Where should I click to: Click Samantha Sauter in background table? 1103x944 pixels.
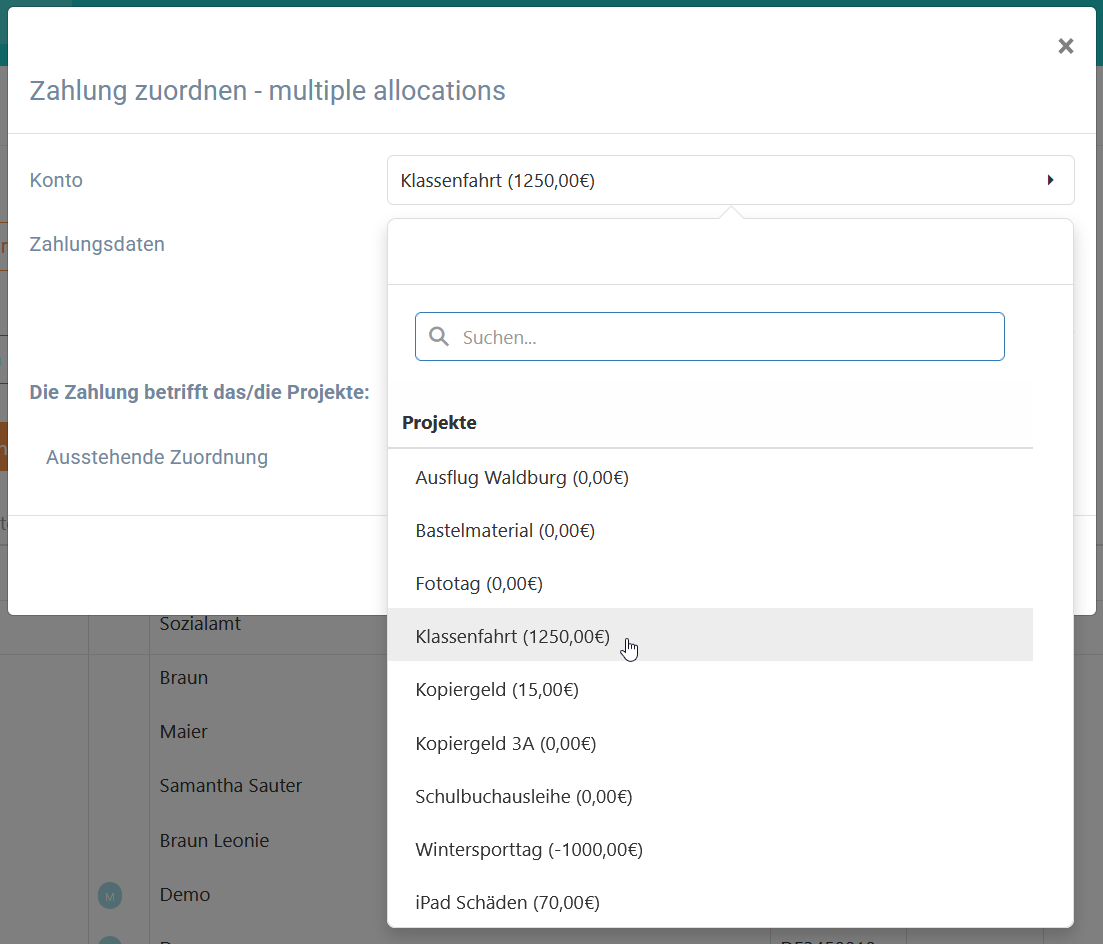231,786
